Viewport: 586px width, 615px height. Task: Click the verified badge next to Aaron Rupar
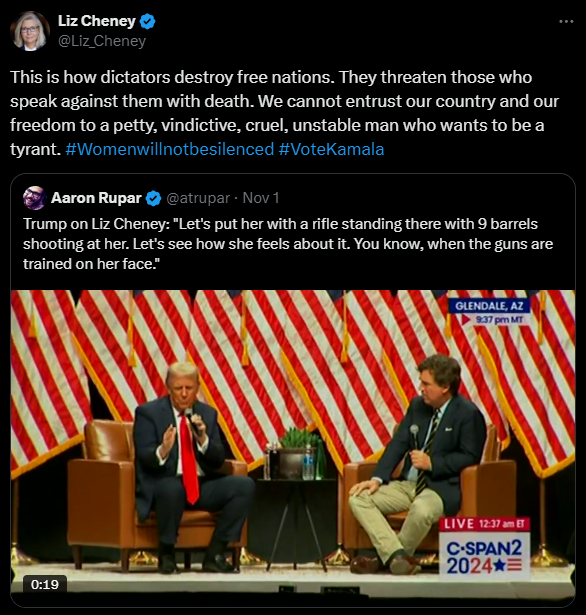[x=153, y=198]
